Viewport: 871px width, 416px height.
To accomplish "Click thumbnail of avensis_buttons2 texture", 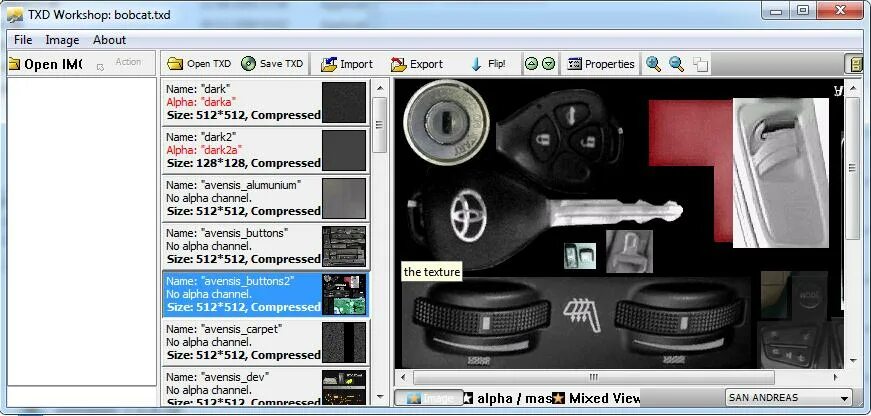I will tap(344, 294).
